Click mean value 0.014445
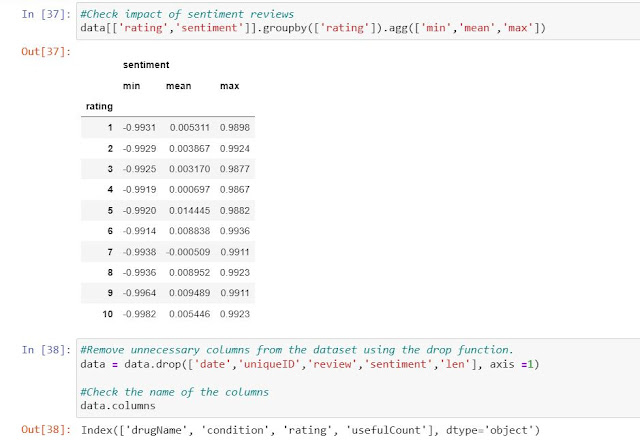The image size is (640, 446). pyautogui.click(x=189, y=211)
